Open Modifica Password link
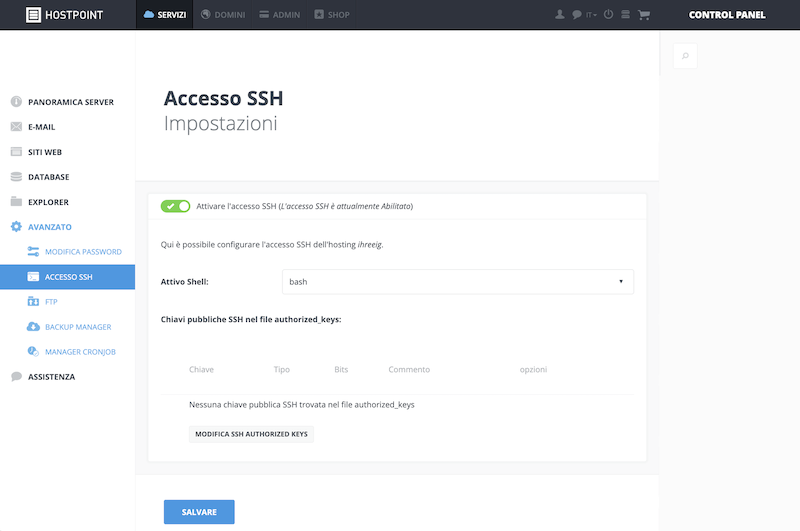This screenshot has height=531, width=800. click(x=83, y=252)
